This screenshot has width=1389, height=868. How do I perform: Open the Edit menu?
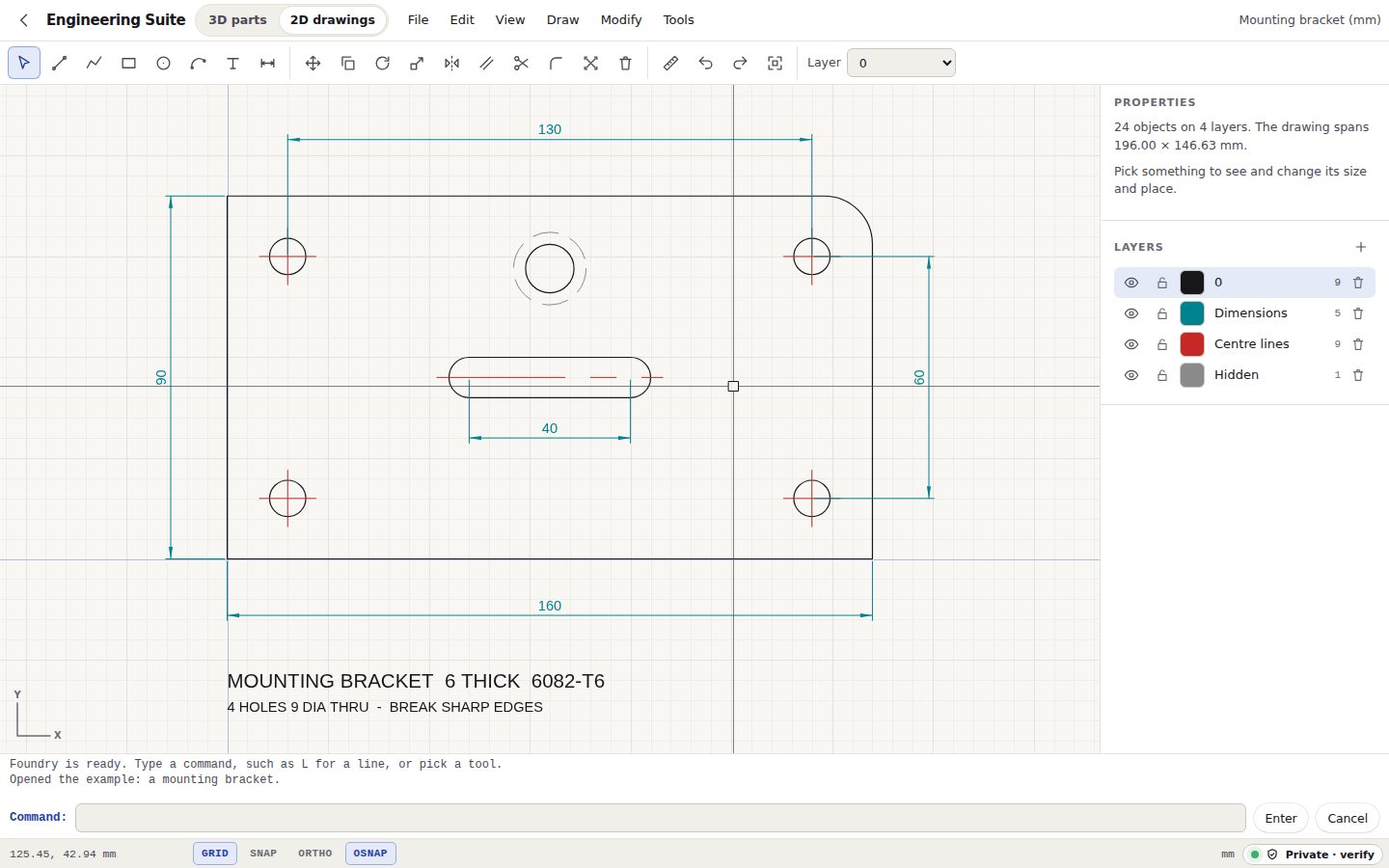462,19
